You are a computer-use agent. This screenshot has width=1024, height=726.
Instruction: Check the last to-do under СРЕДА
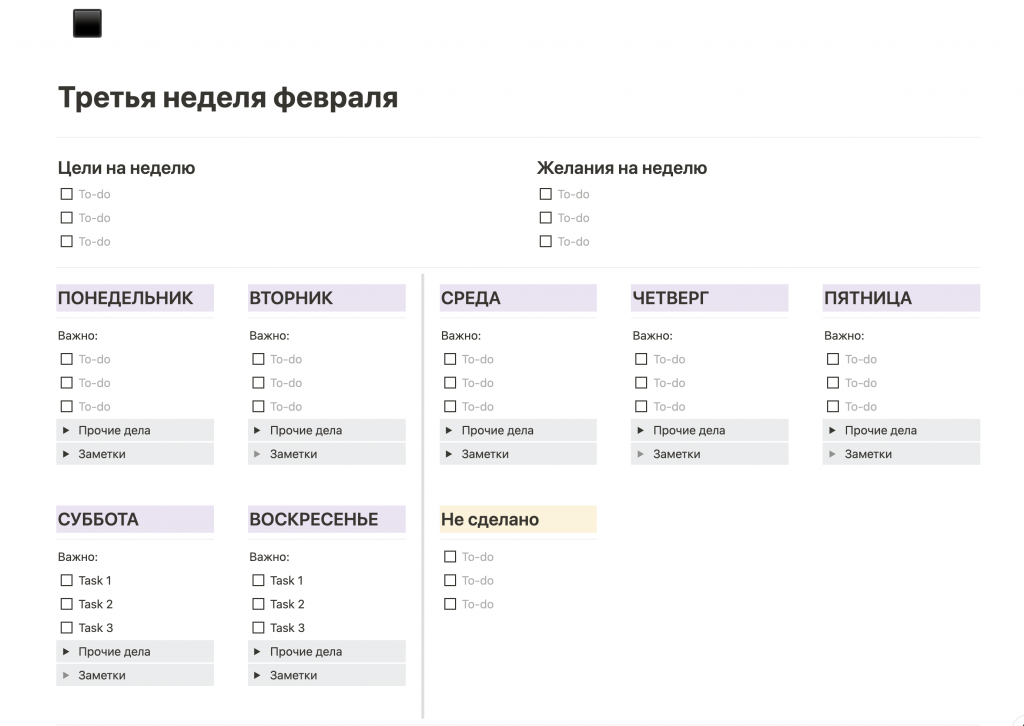click(x=450, y=406)
